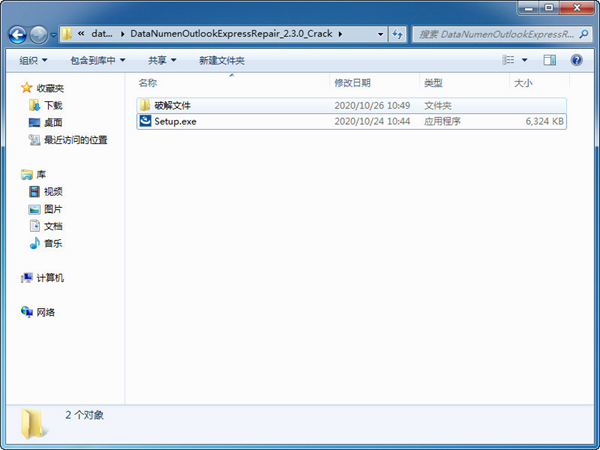
Task: Toggle the preview pane
Action: click(x=549, y=60)
